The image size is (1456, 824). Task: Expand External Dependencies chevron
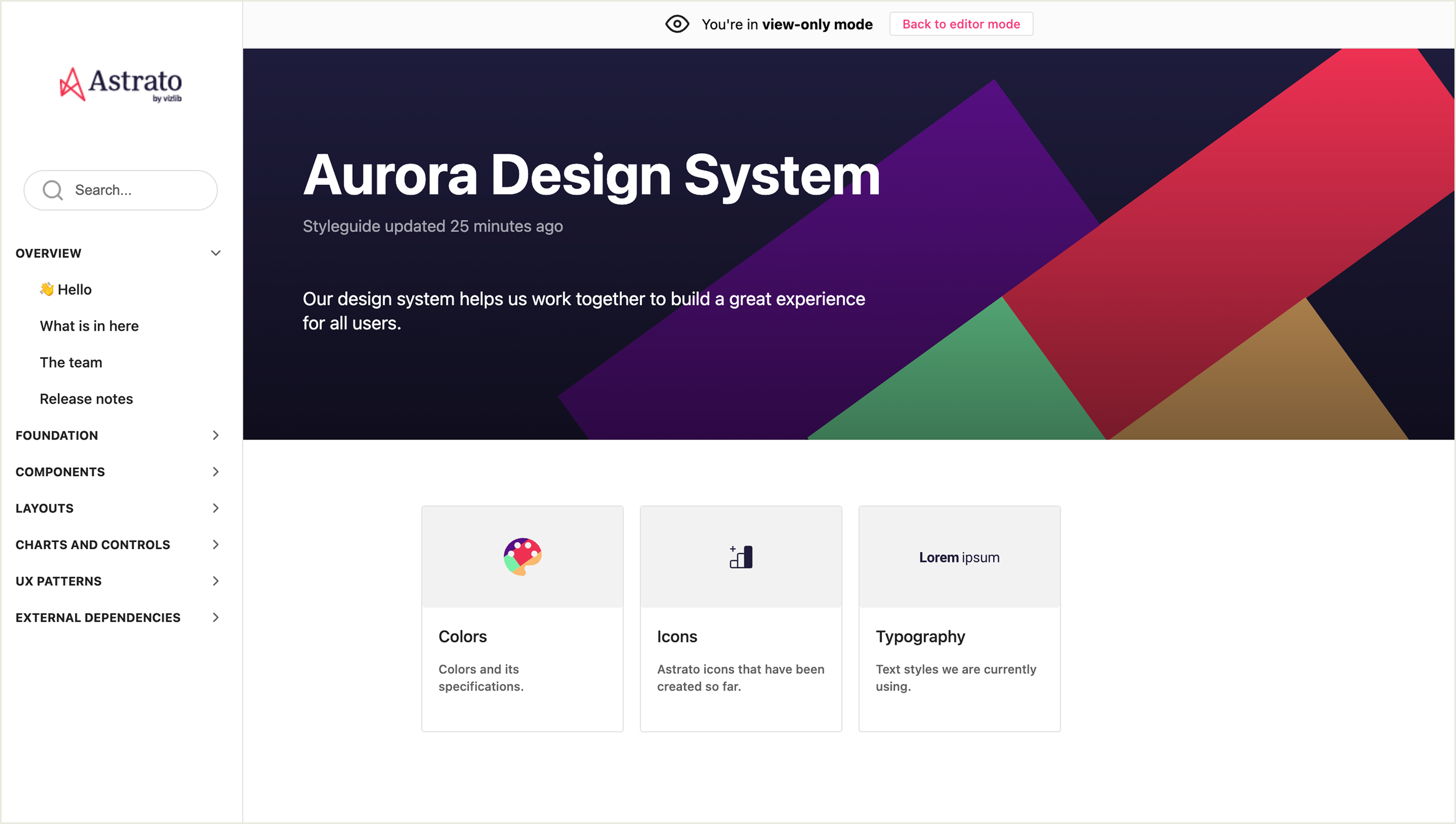pos(215,617)
